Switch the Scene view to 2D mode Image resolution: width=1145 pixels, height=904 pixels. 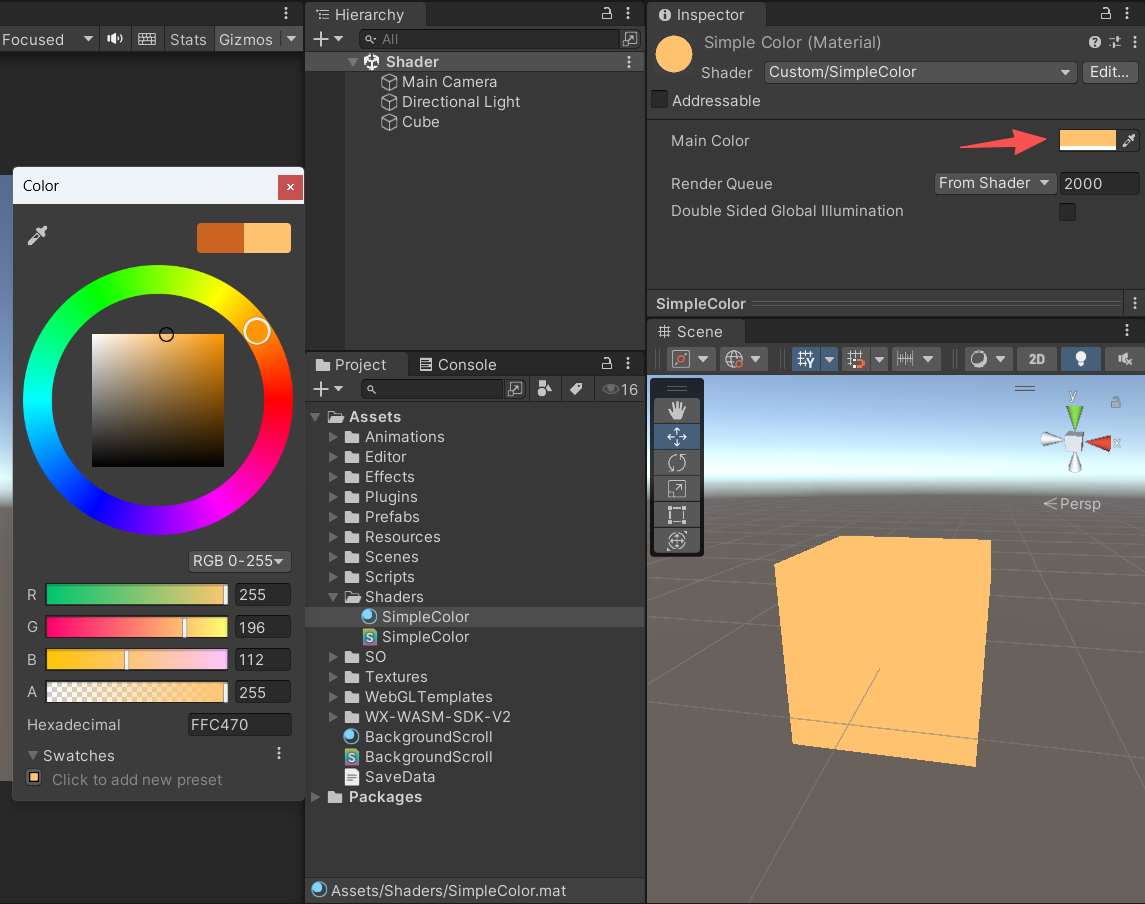[1037, 358]
